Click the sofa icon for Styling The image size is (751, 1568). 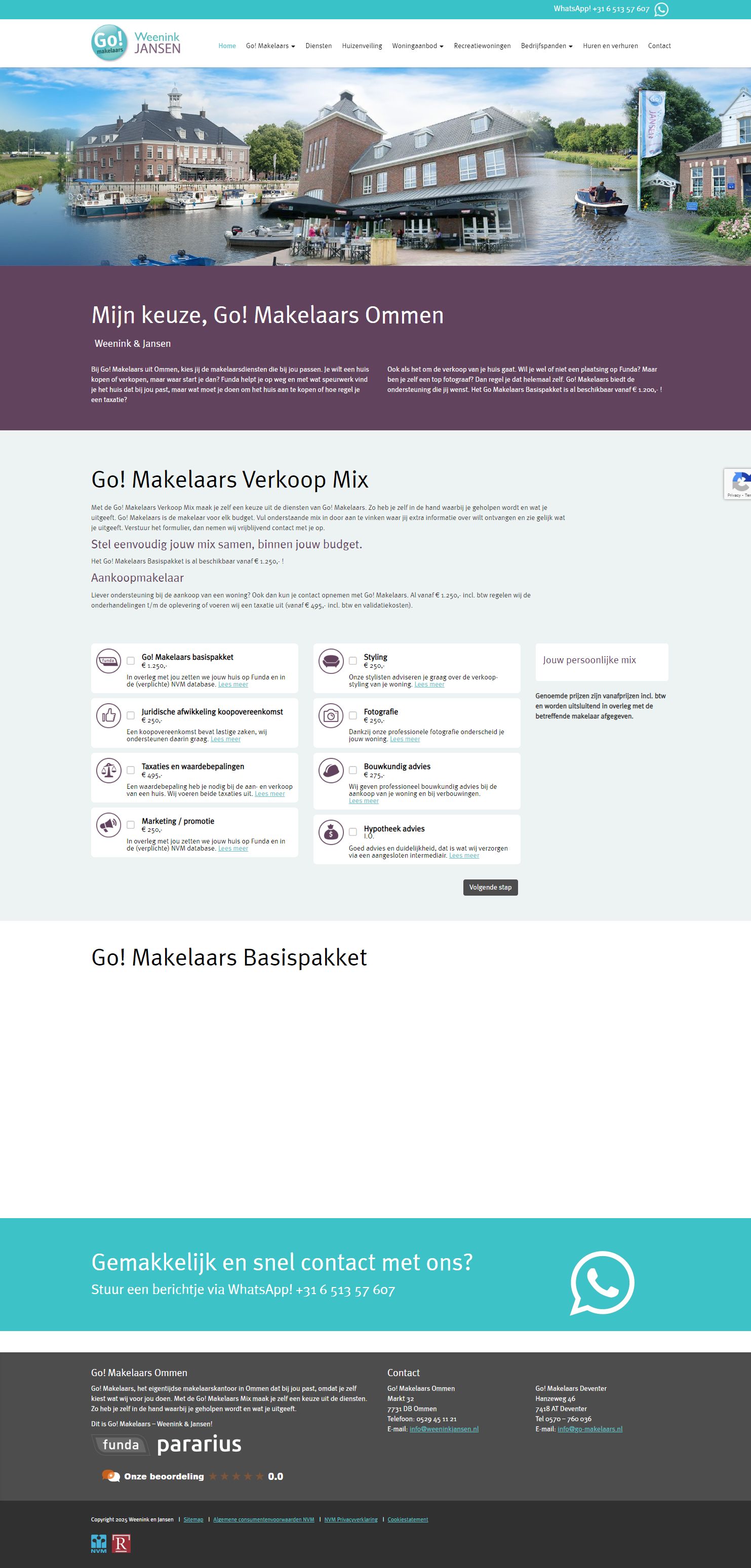[331, 661]
